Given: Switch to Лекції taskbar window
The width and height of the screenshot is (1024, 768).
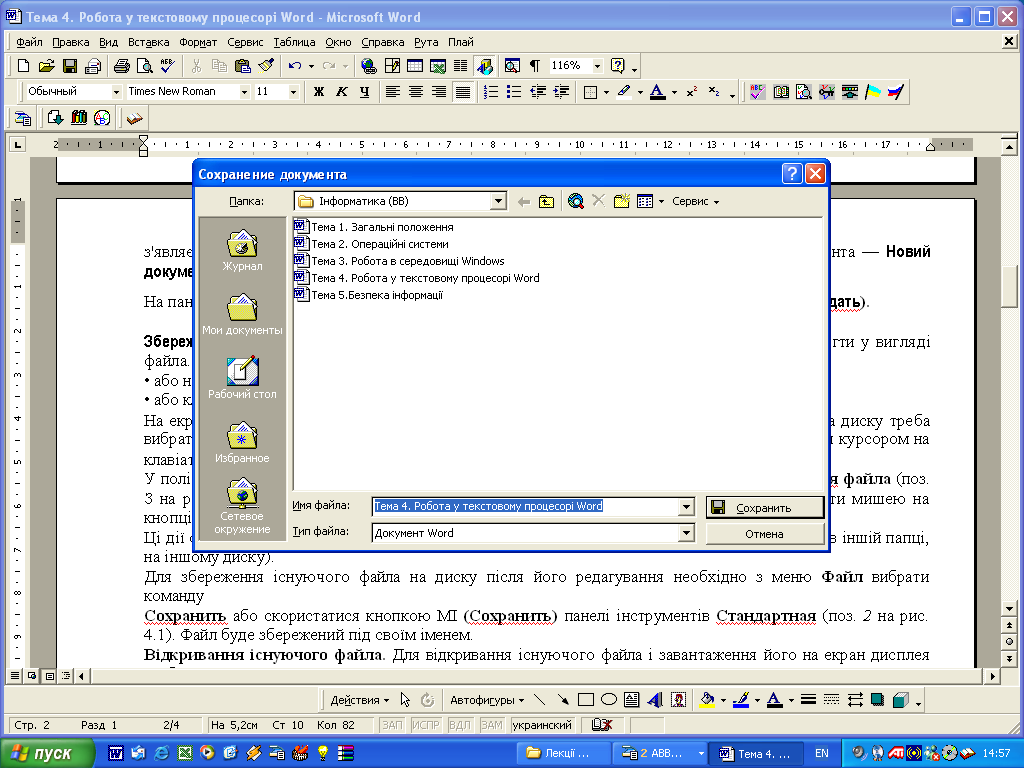Looking at the screenshot, I should click(x=562, y=753).
